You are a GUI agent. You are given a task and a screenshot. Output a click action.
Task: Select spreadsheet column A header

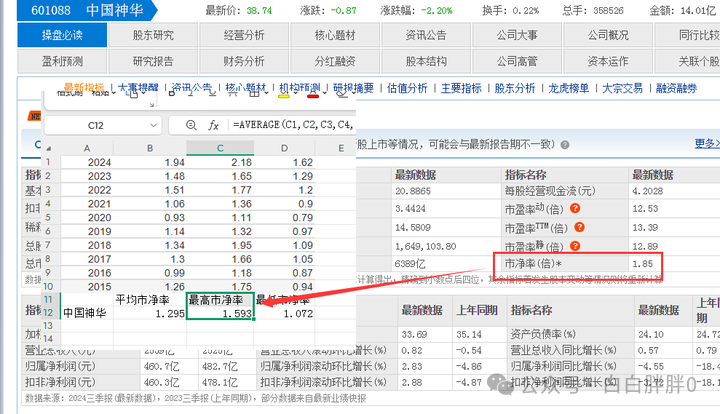[87, 148]
